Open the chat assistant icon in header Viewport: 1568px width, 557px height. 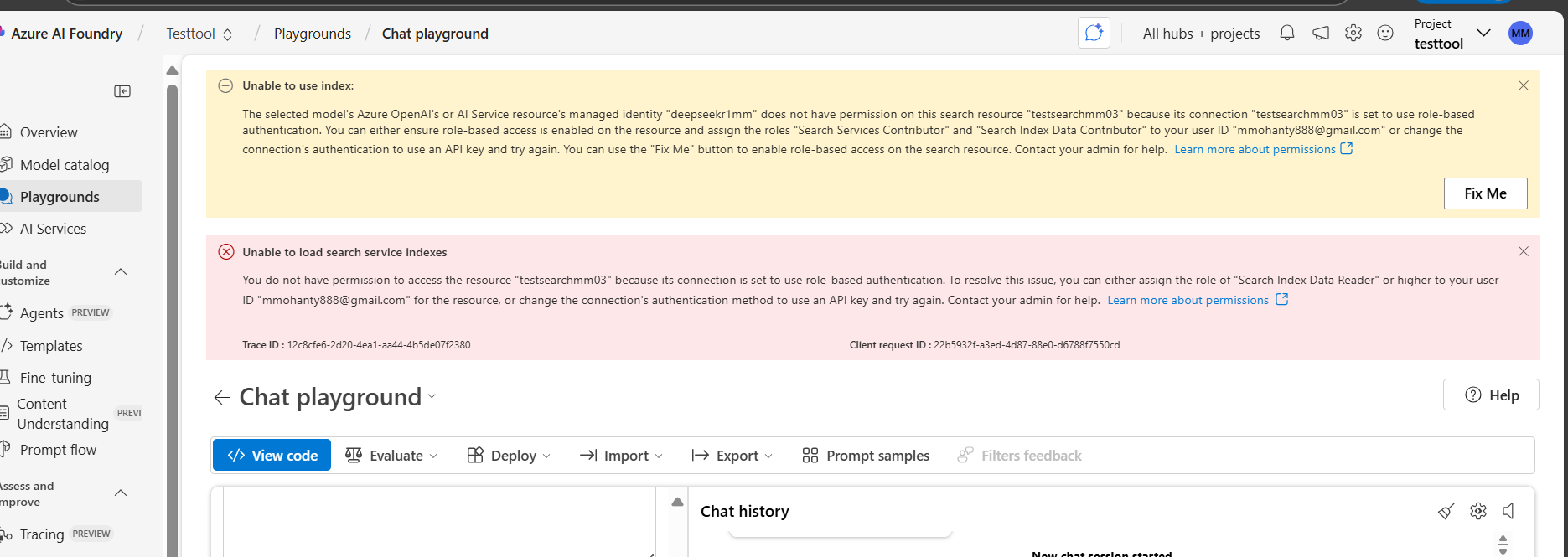click(1094, 34)
